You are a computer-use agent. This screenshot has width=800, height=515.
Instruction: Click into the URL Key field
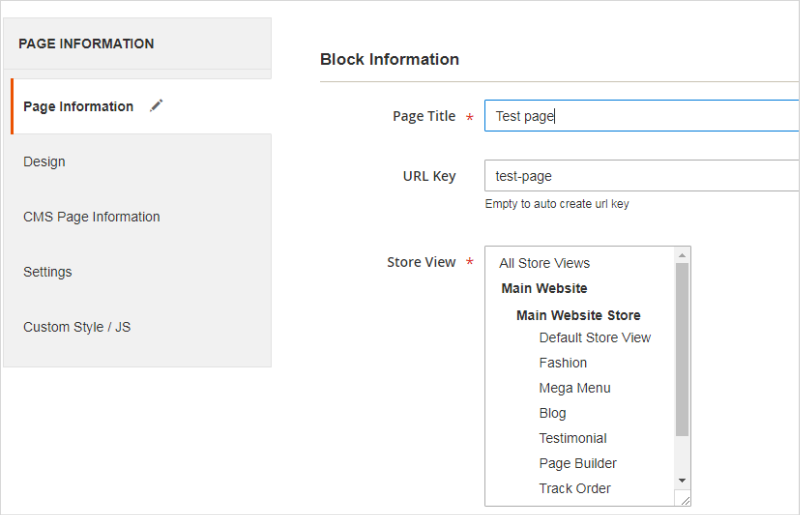(640, 176)
